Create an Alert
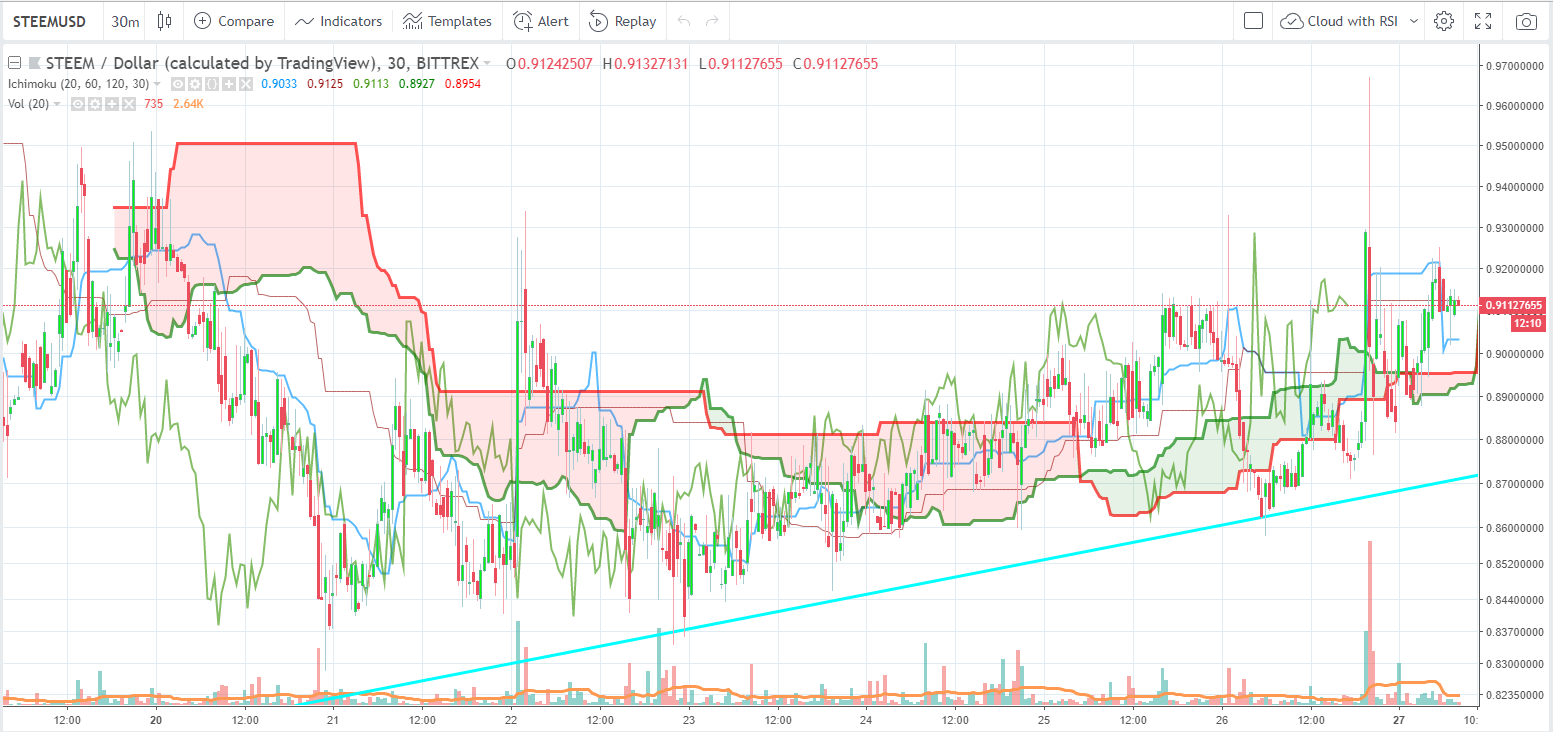 (541, 21)
